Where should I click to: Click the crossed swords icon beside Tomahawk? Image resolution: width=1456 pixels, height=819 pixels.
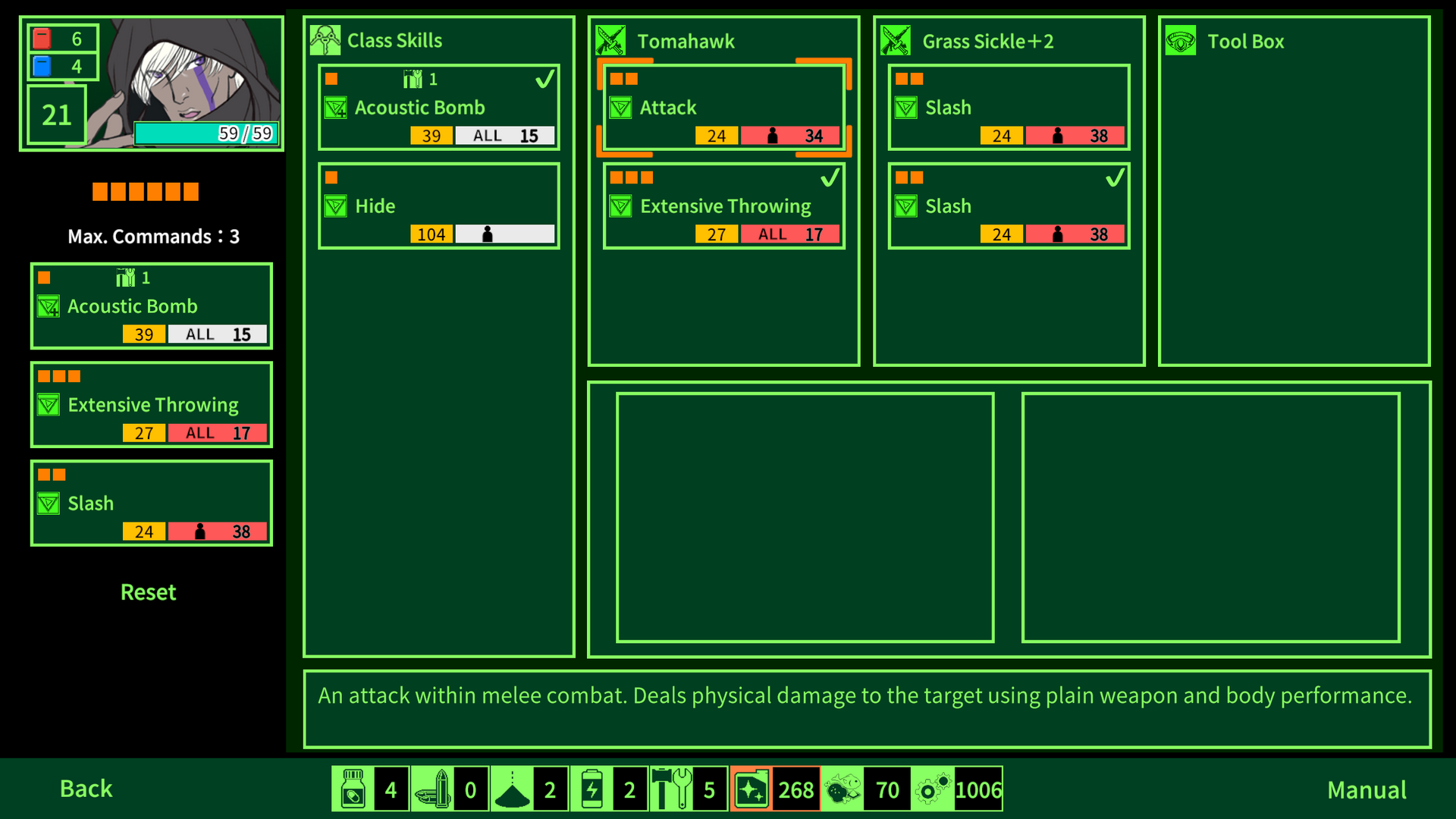click(x=611, y=40)
